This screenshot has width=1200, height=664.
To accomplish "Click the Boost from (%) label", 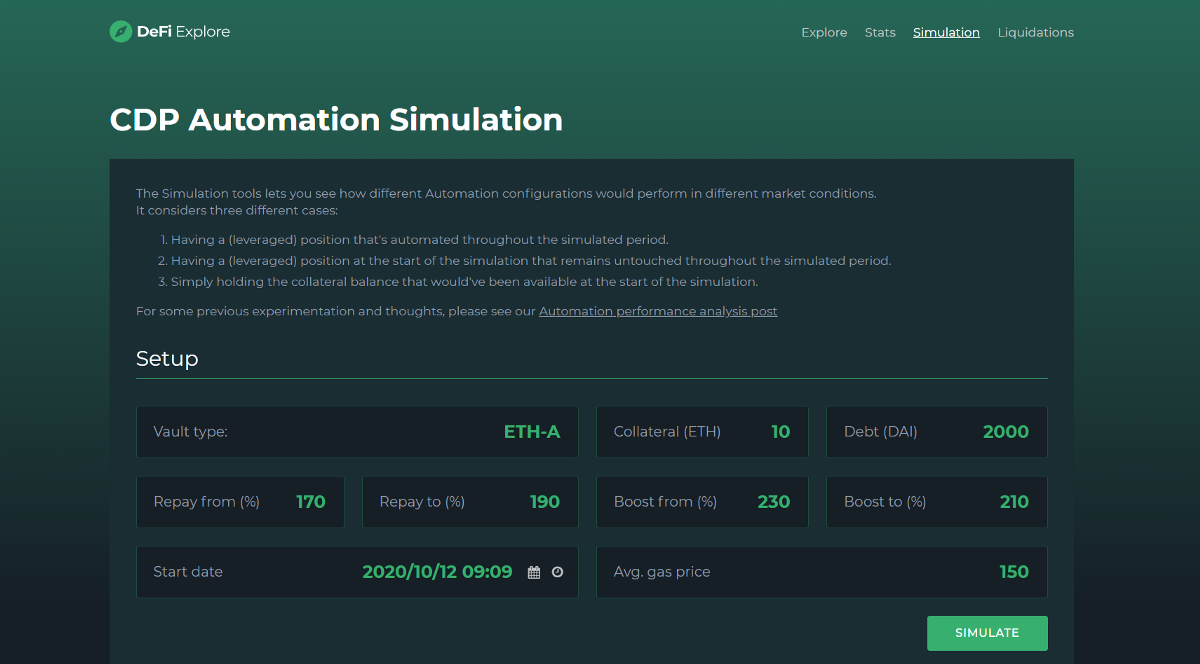I will 665,502.
